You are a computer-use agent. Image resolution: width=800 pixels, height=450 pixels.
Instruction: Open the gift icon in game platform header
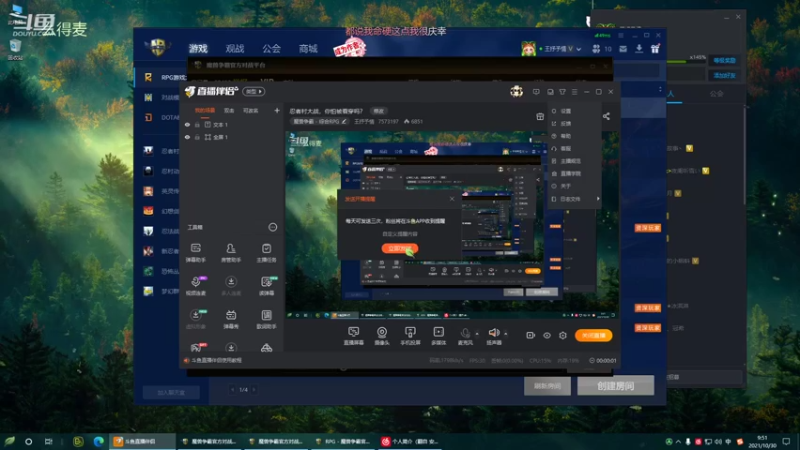point(655,48)
